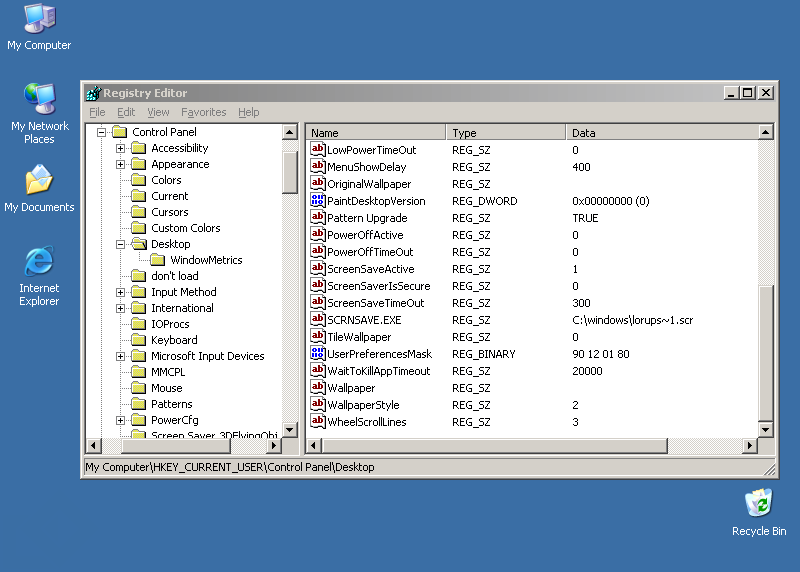This screenshot has height=572, width=800.
Task: Open the View menu
Action: [158, 112]
